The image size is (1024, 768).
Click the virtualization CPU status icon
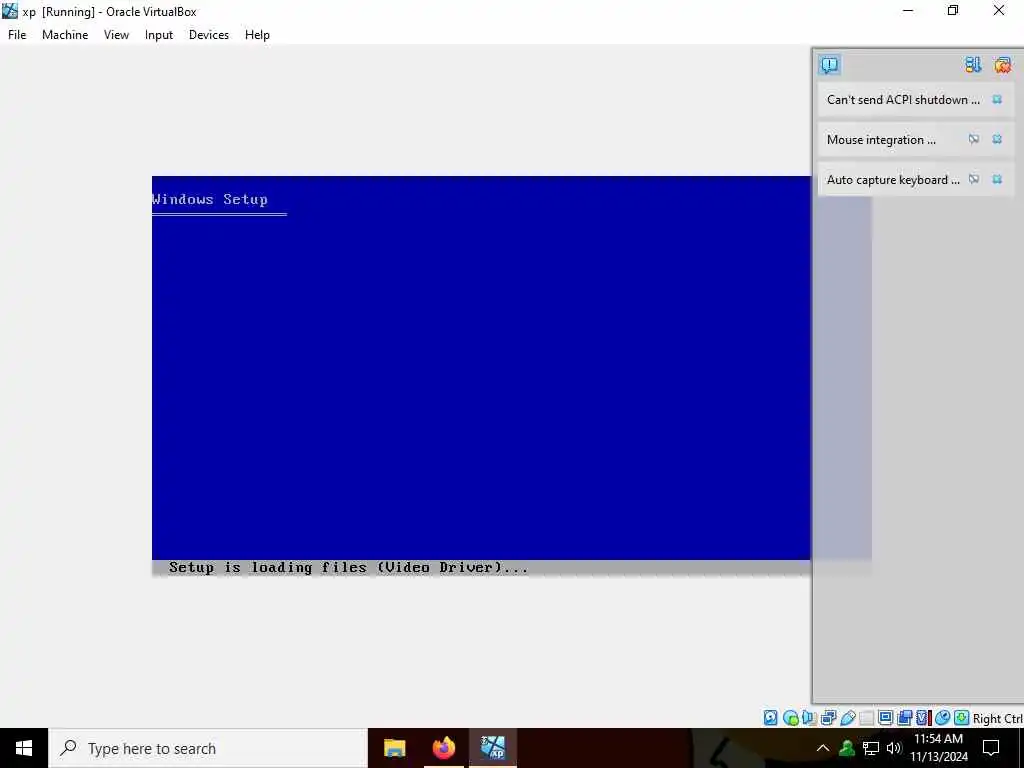coord(923,718)
